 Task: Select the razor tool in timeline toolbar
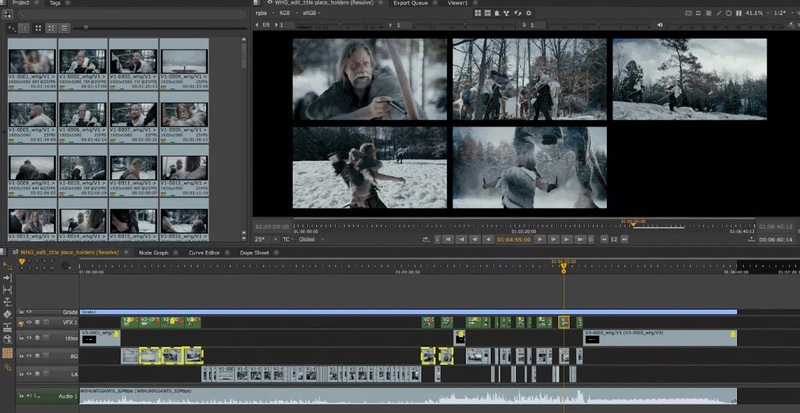[7, 314]
